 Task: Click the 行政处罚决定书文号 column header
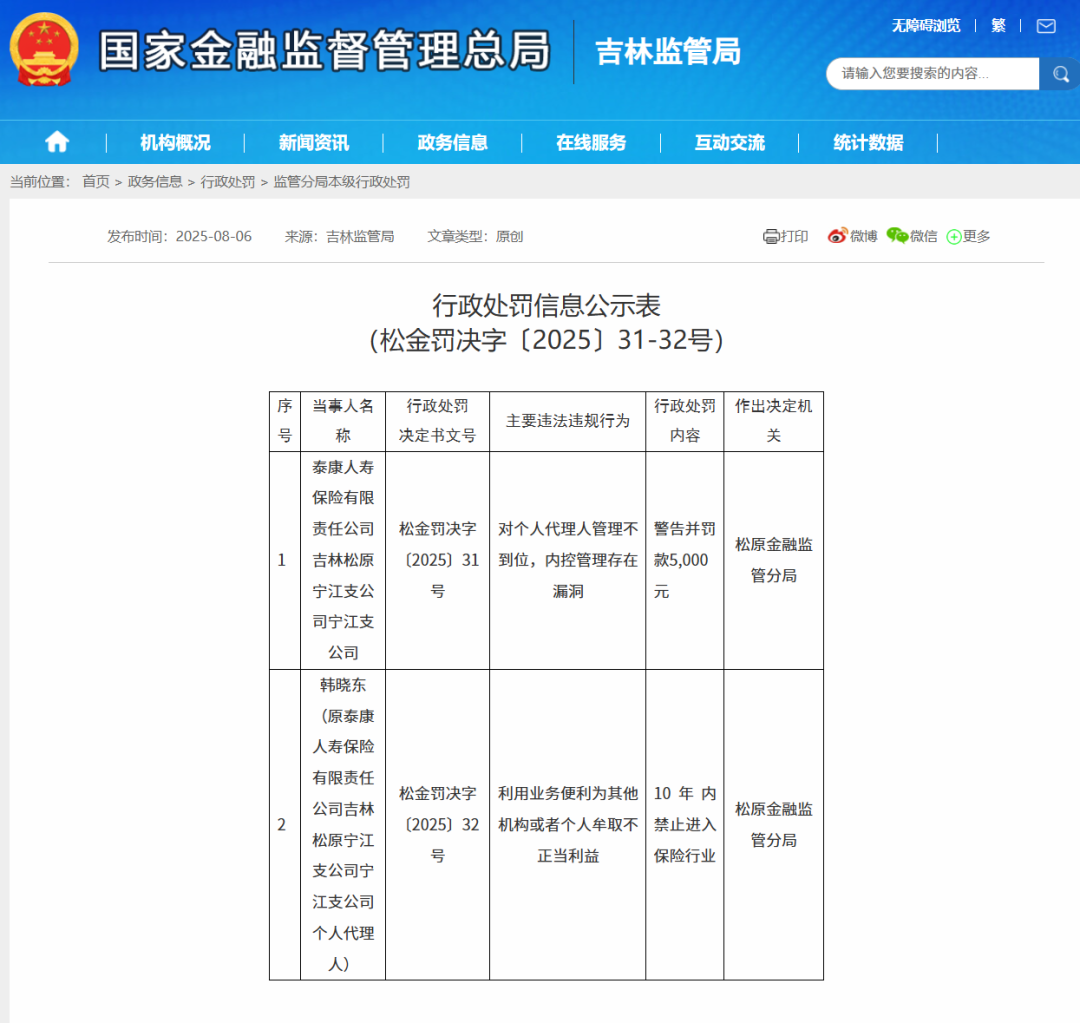click(437, 421)
